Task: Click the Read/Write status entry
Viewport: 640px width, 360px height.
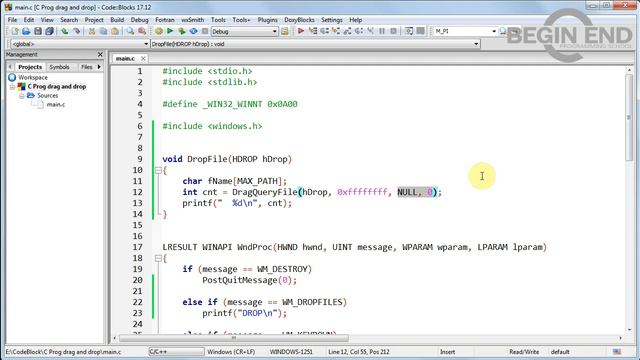Action: pos(524,351)
